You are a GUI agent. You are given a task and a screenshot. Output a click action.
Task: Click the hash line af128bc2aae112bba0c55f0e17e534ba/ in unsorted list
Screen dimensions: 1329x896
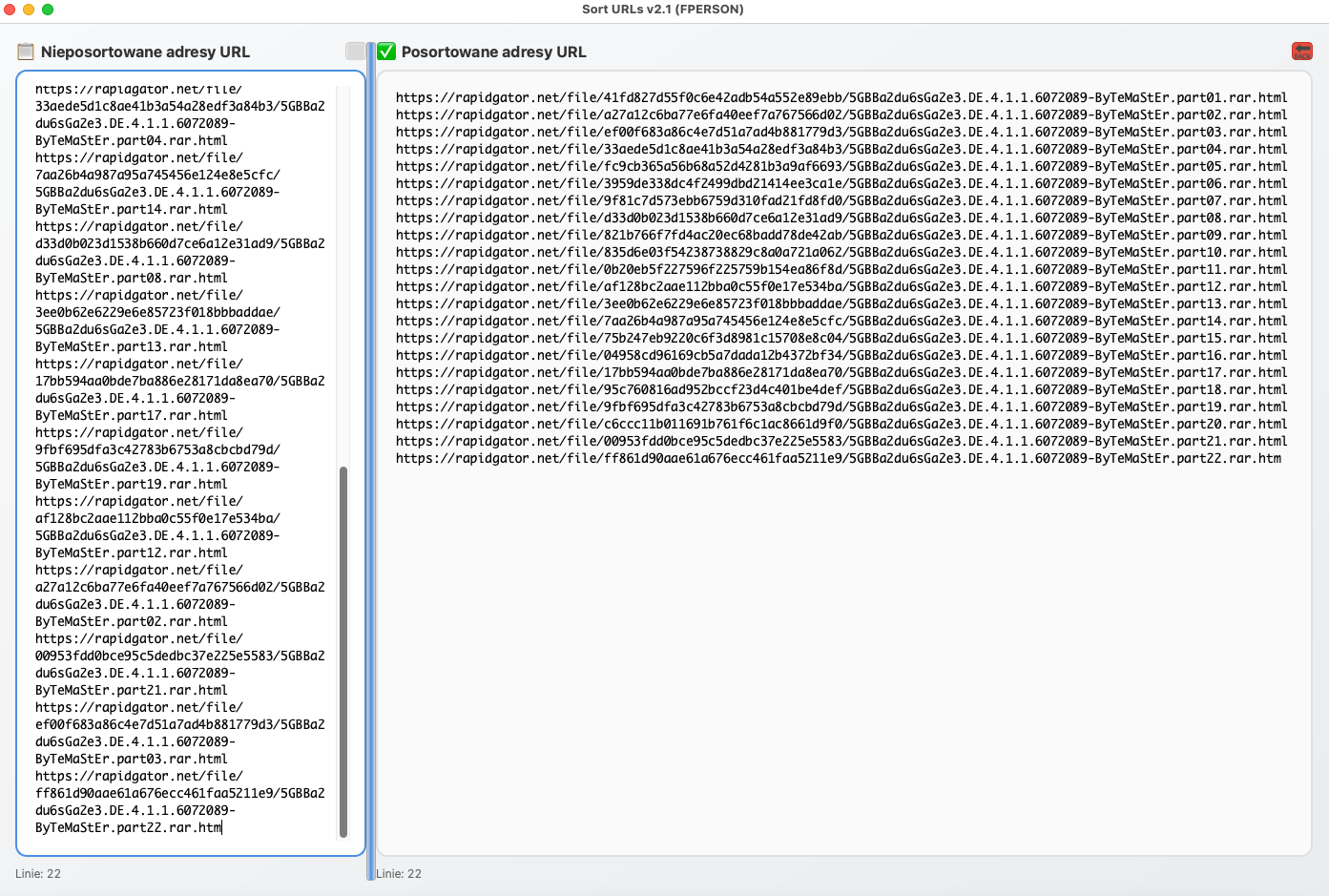pos(157,518)
